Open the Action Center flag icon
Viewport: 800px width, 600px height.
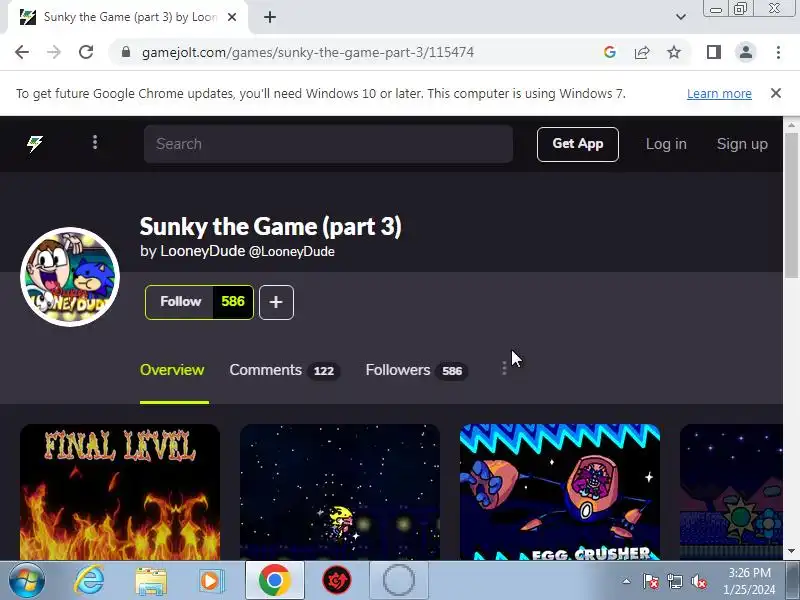click(x=651, y=581)
